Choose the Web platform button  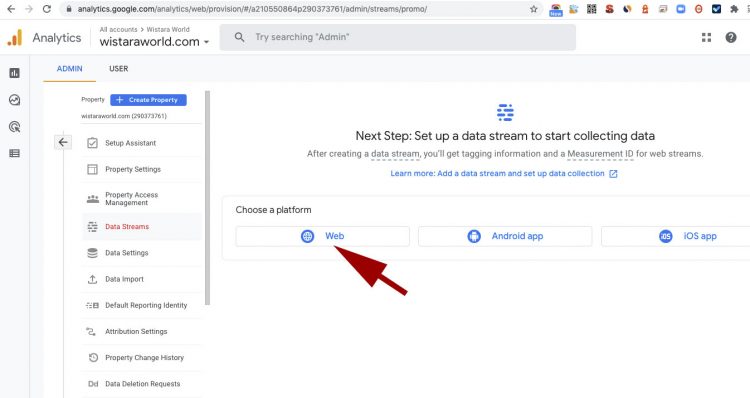pyautogui.click(x=322, y=236)
